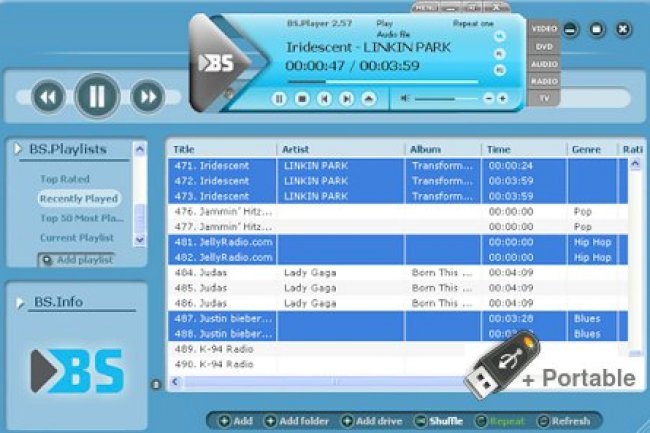The height and width of the screenshot is (433, 650).
Task: Toggle the PL playlist button
Action: point(500,54)
